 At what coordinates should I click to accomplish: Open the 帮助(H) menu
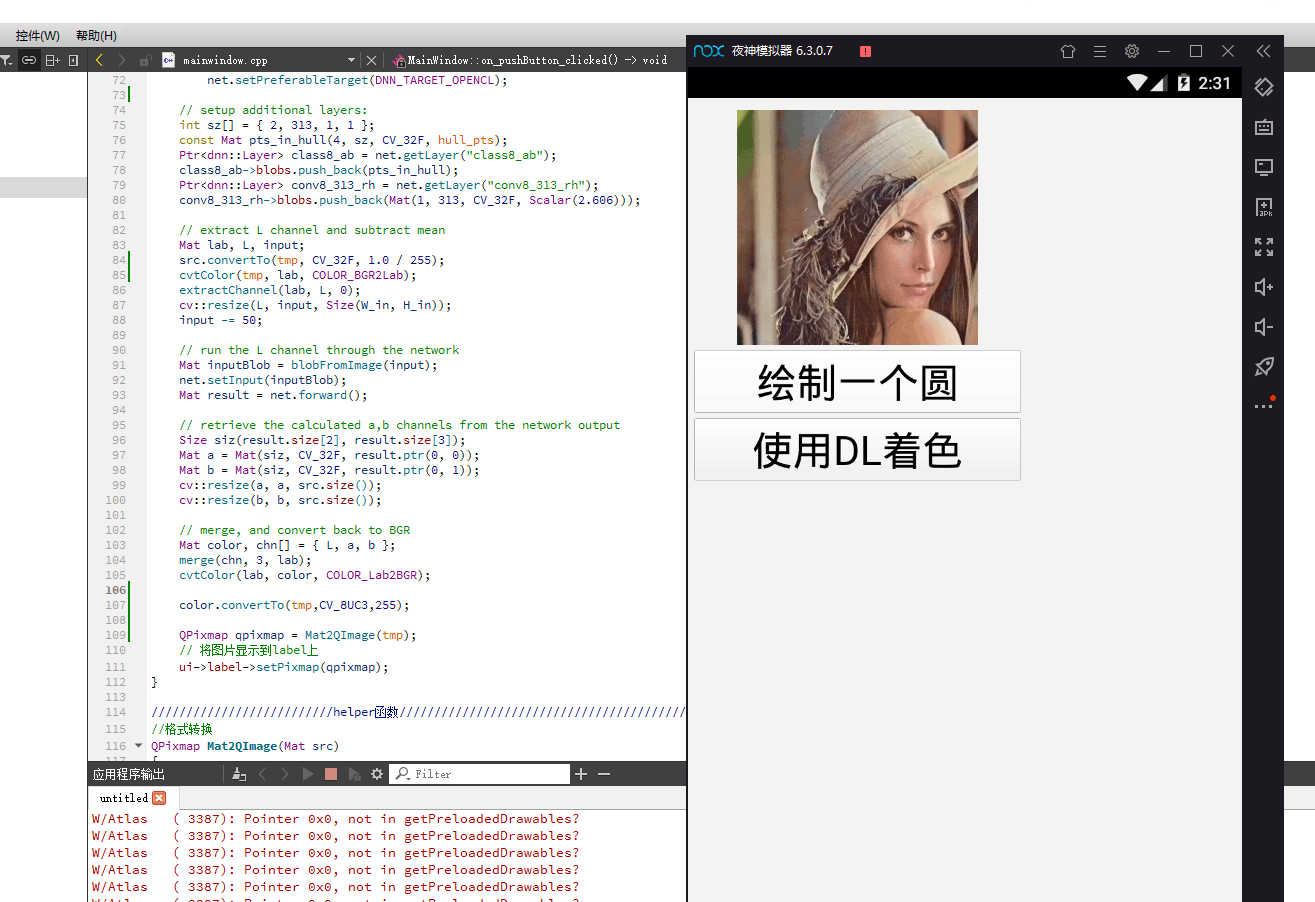click(x=96, y=36)
